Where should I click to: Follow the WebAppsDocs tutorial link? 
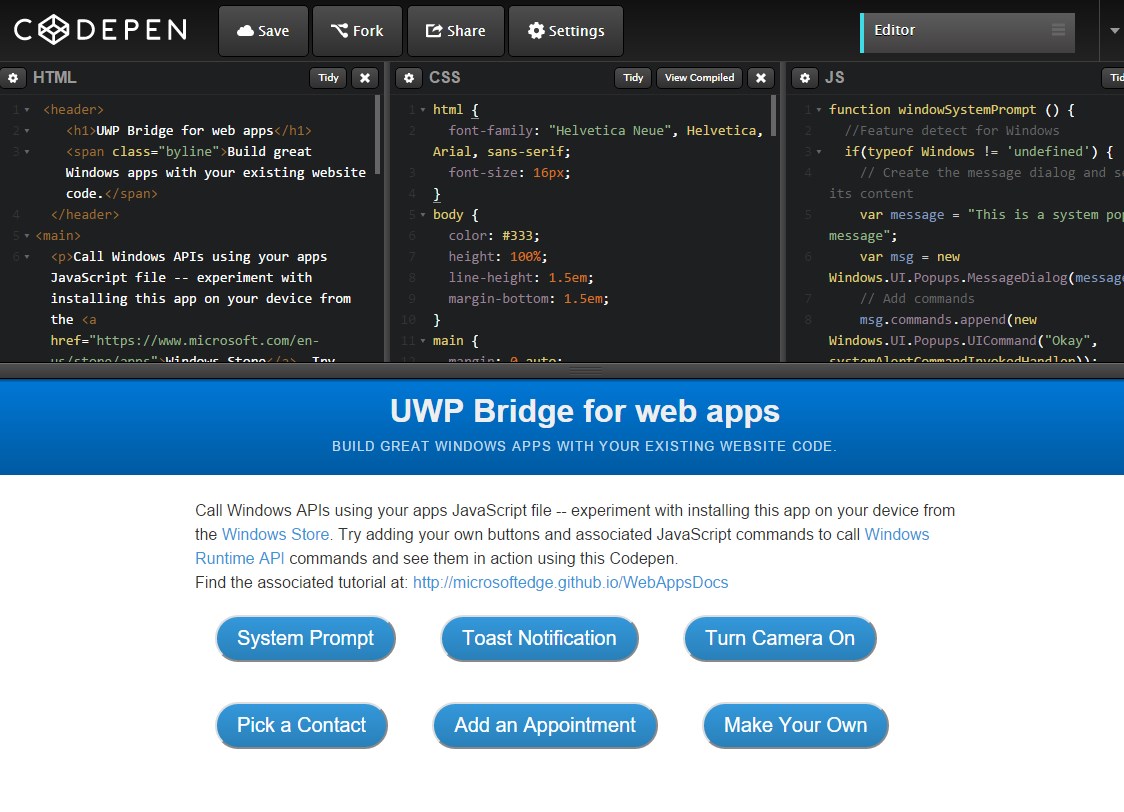[x=571, y=582]
